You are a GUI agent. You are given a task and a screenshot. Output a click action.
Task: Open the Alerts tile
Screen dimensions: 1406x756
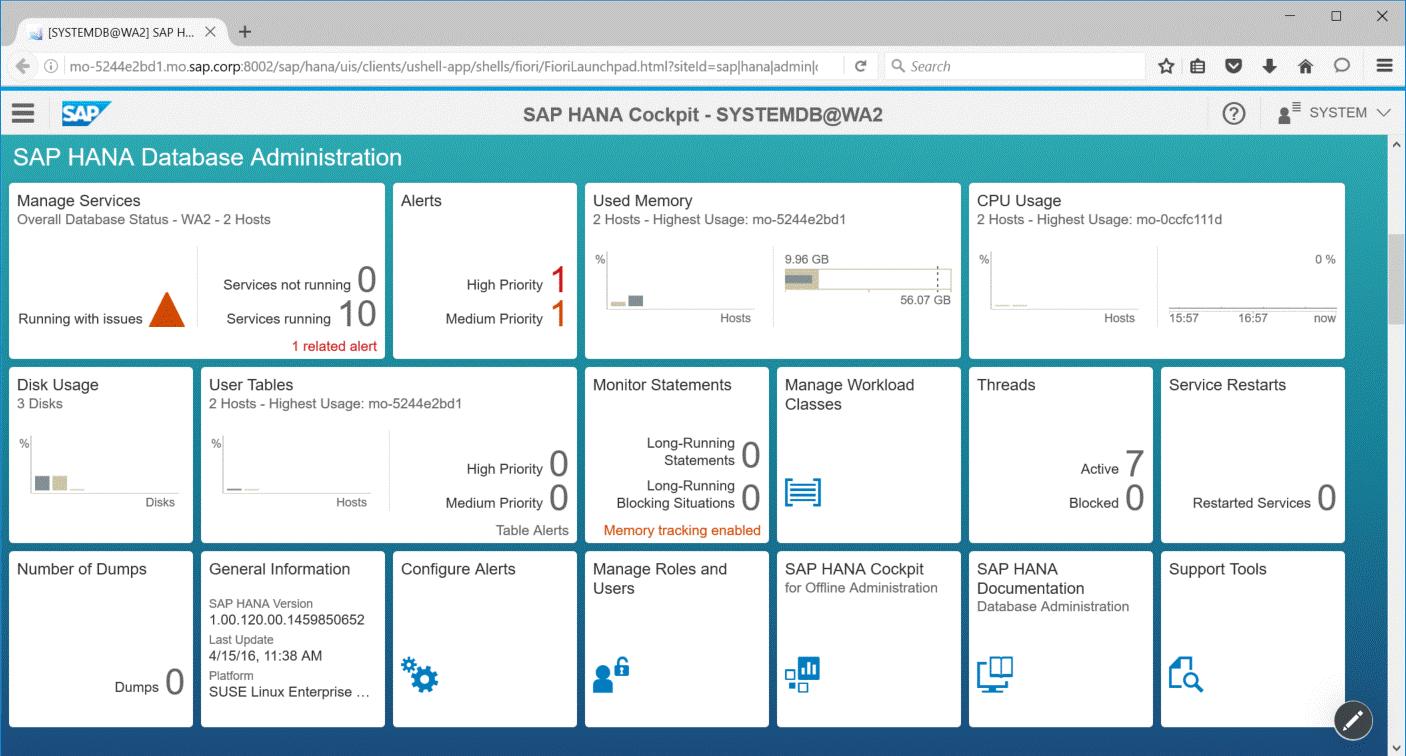(x=485, y=270)
